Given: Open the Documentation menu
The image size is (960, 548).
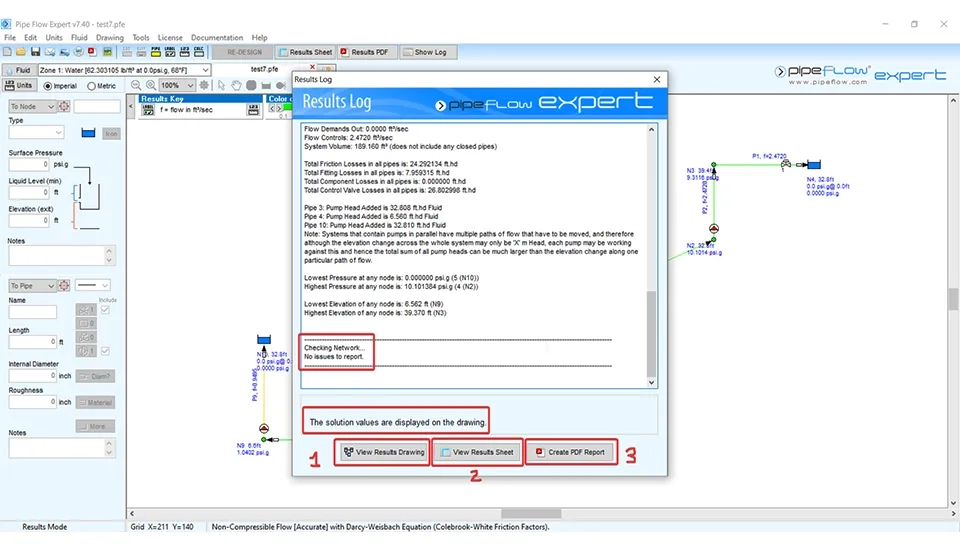Looking at the screenshot, I should pos(216,38).
